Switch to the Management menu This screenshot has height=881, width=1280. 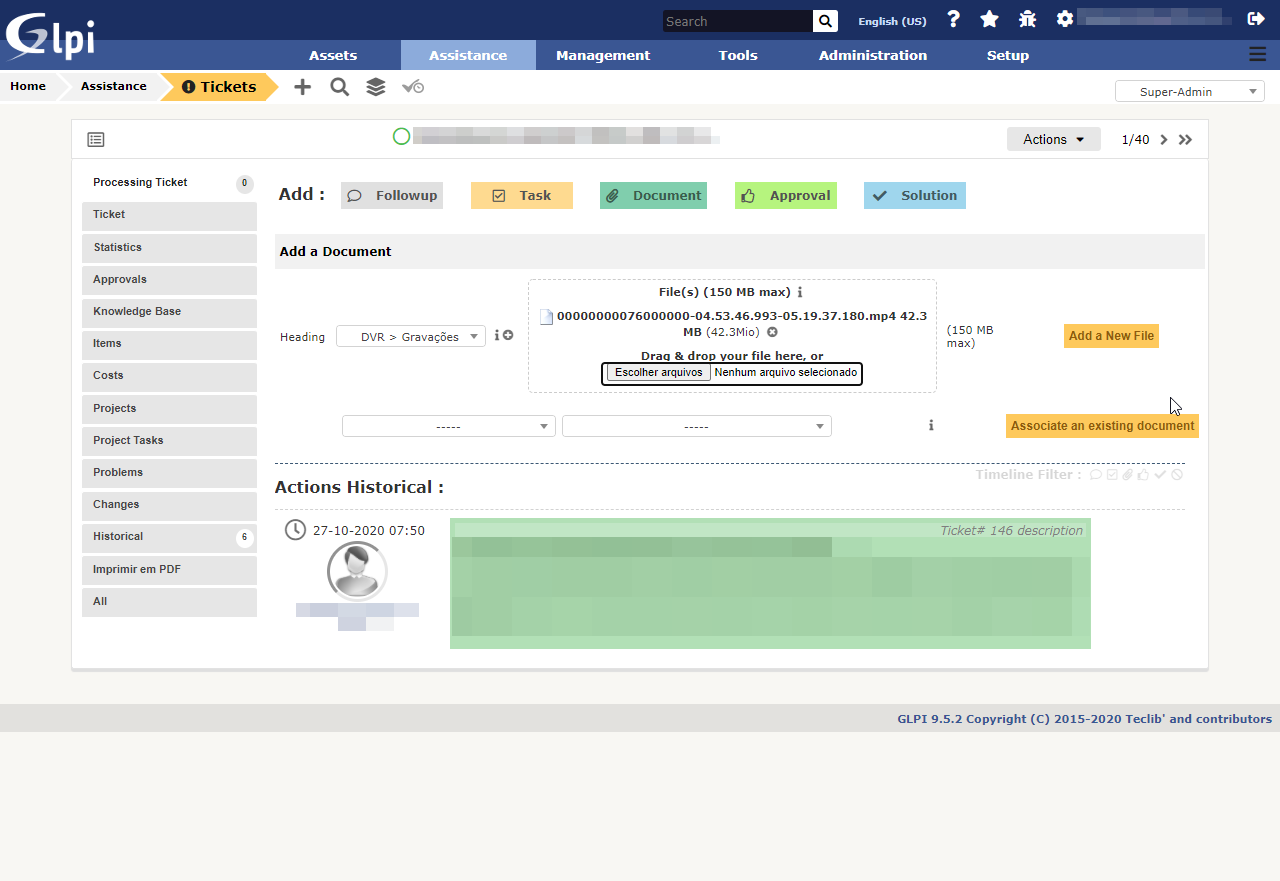(602, 55)
